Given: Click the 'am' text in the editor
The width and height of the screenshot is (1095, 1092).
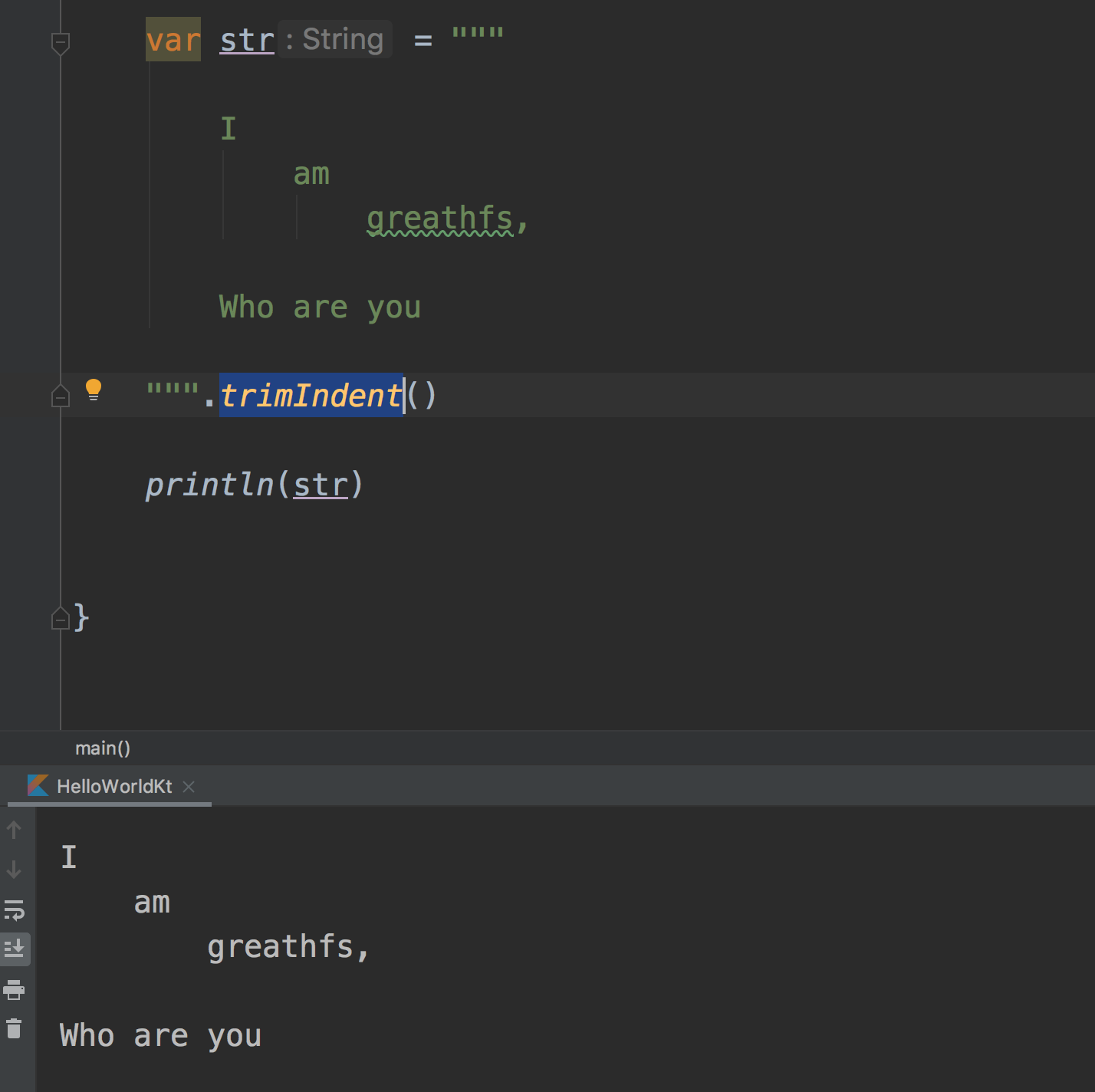Looking at the screenshot, I should click(311, 174).
